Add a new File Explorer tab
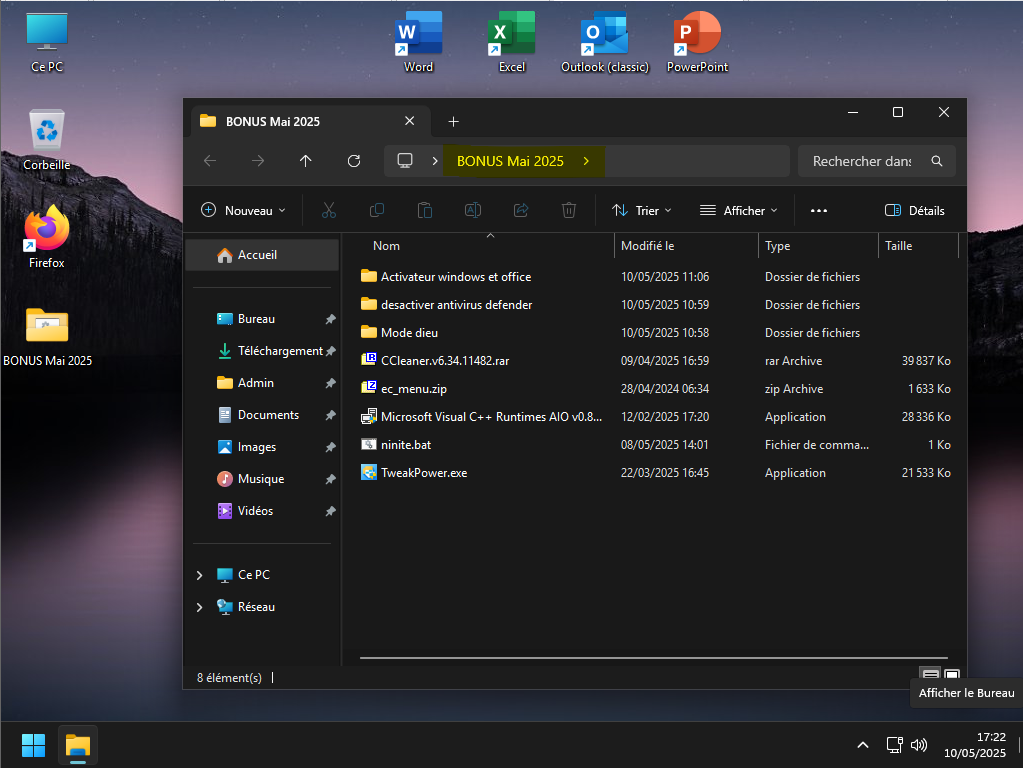1023x768 pixels. (453, 121)
